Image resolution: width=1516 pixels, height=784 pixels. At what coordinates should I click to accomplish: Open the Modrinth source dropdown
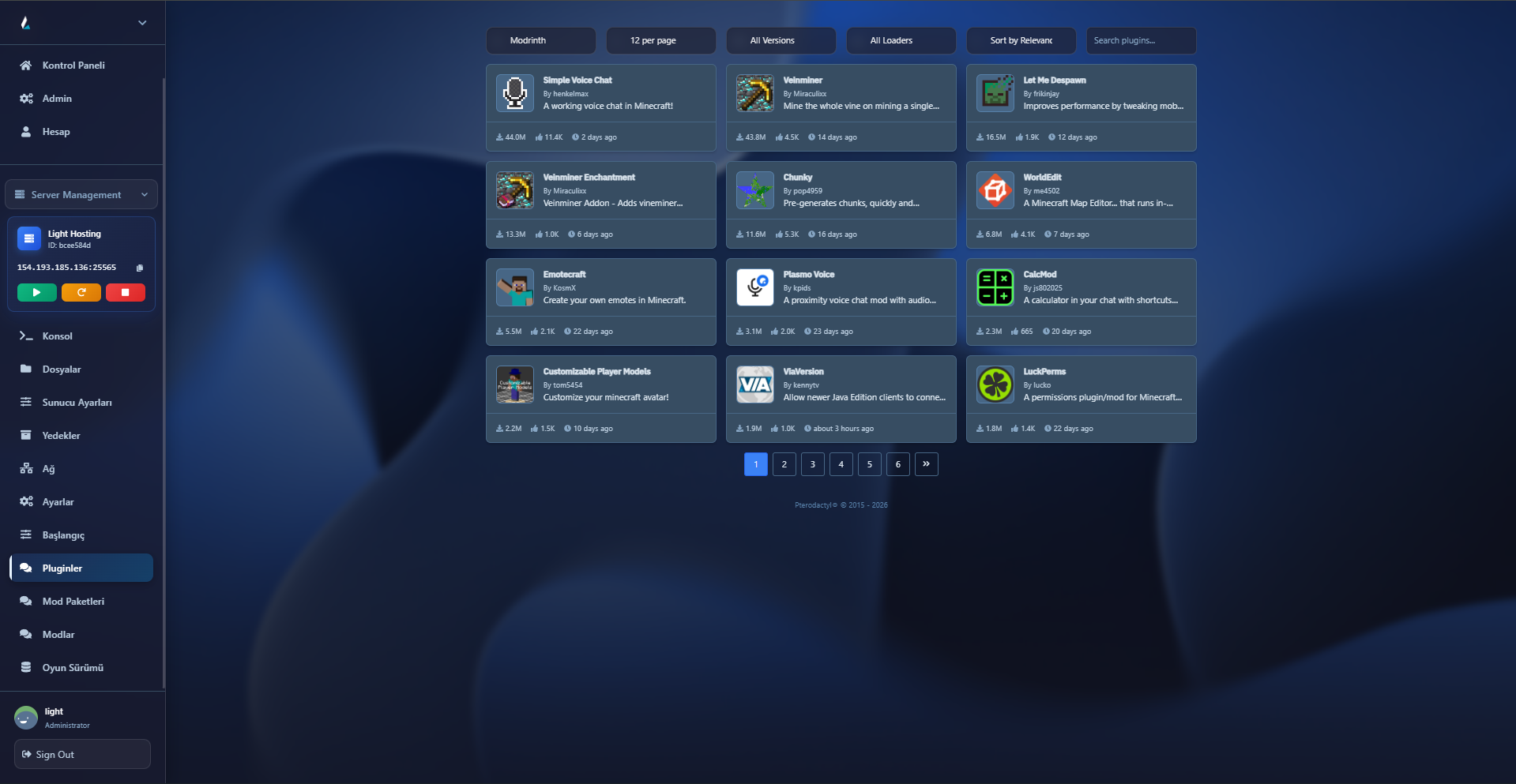[x=540, y=40]
